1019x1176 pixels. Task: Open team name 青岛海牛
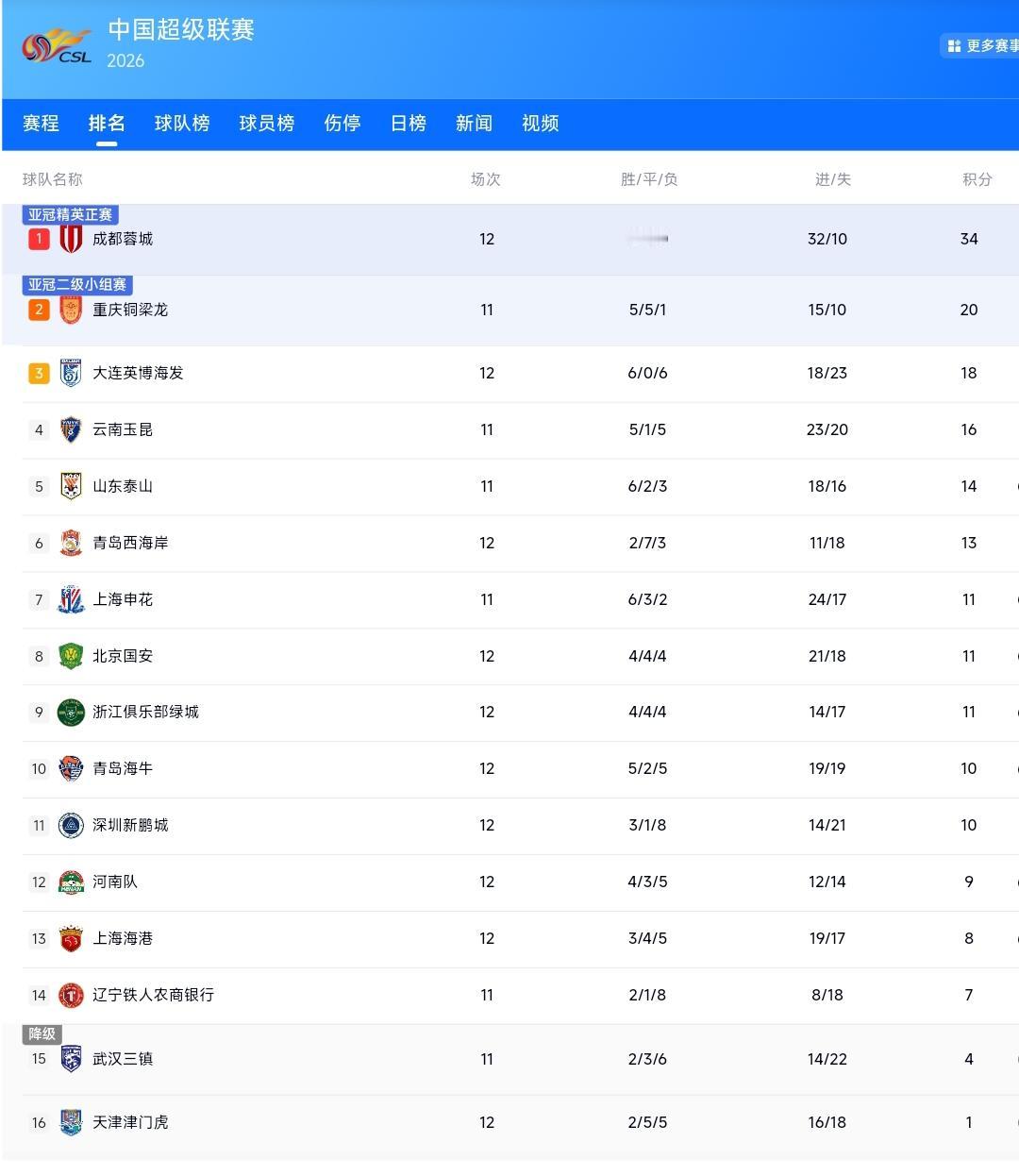click(x=123, y=768)
